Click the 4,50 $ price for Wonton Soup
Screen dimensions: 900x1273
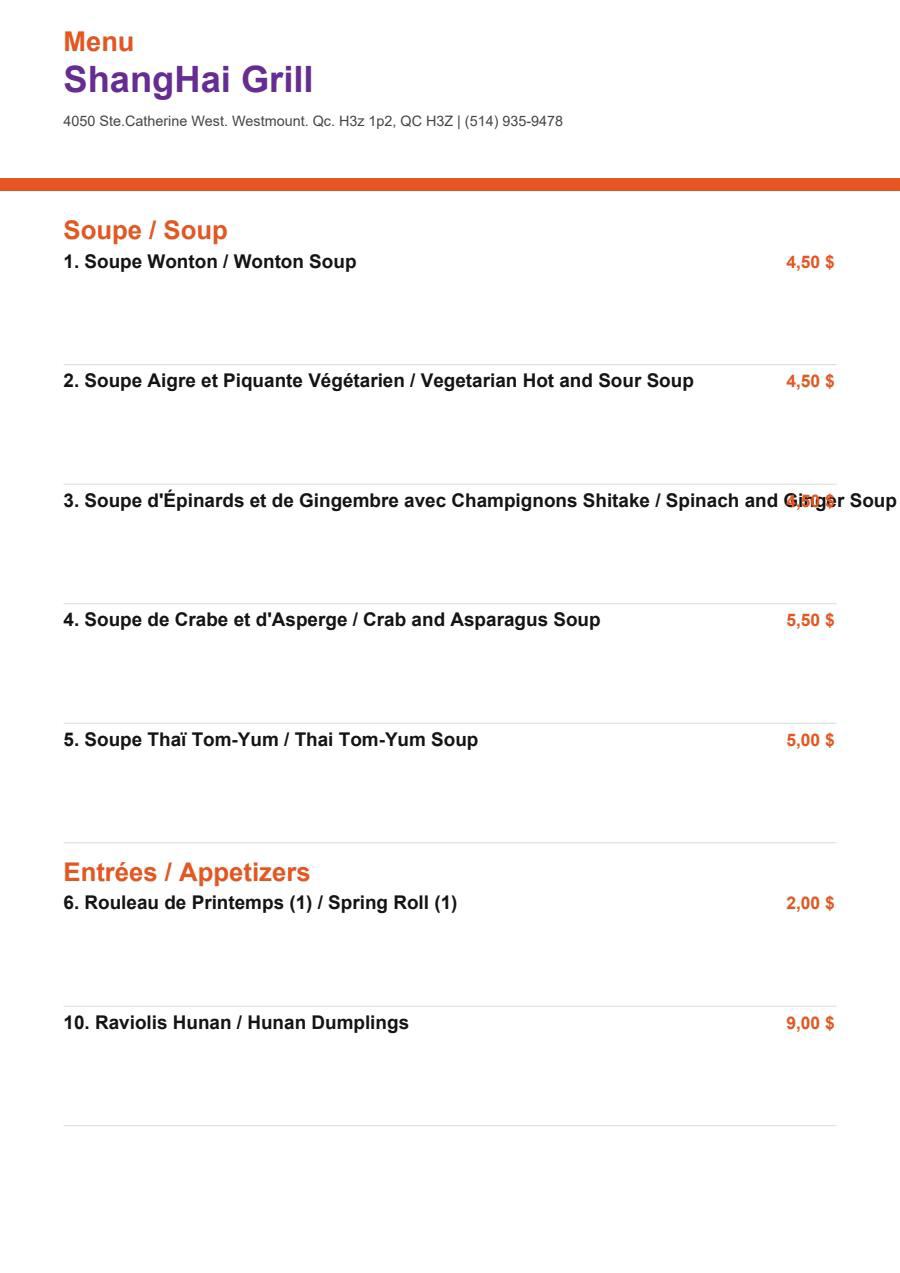pos(811,262)
